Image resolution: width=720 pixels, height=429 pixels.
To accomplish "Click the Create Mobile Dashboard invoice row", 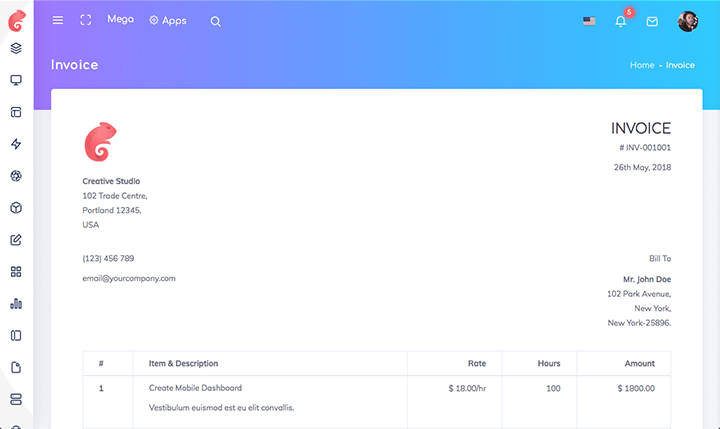I will coord(196,388).
